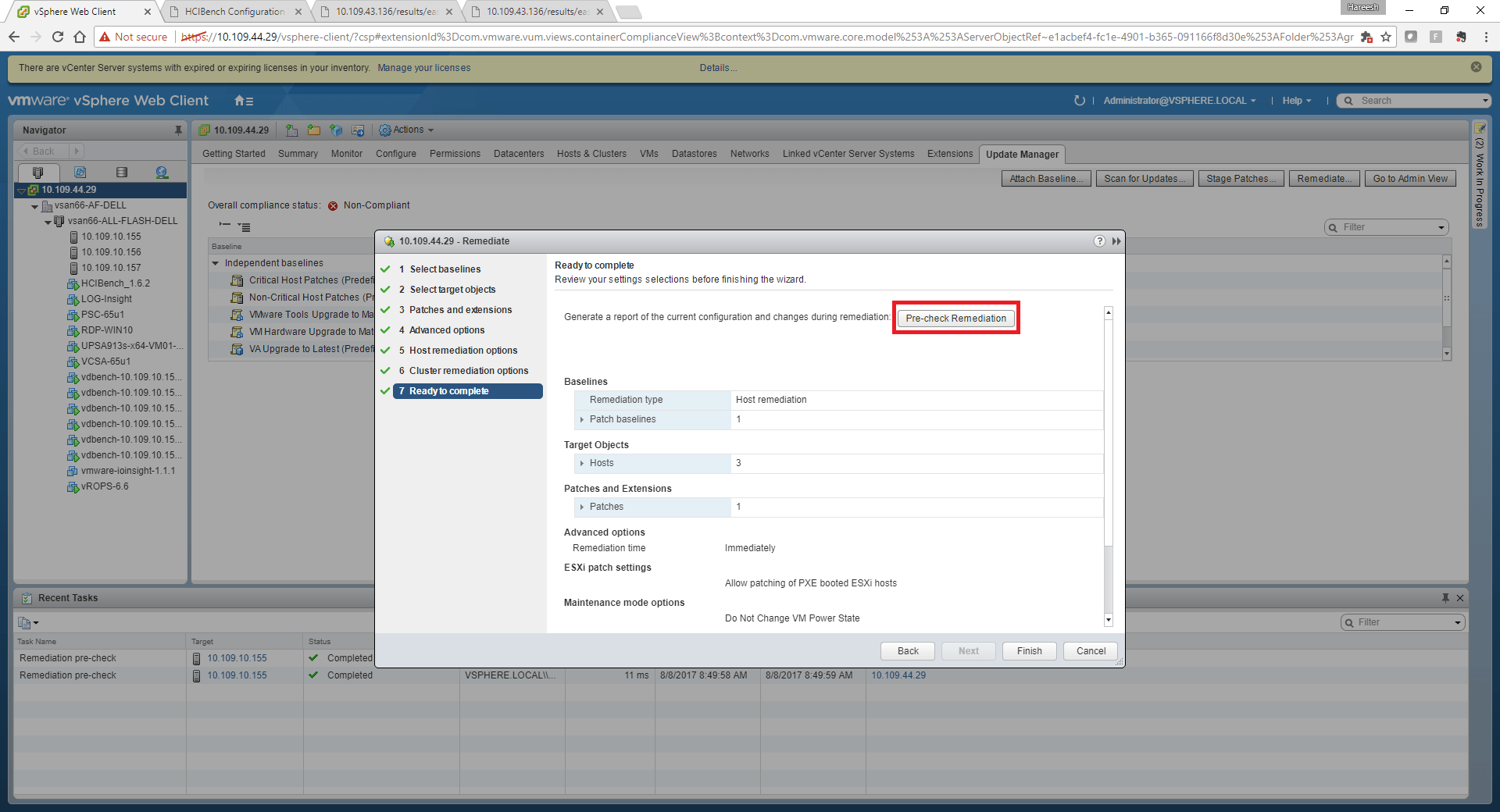Go to wizard step 4 Advanced options
The height and width of the screenshot is (812, 1500).
click(446, 330)
